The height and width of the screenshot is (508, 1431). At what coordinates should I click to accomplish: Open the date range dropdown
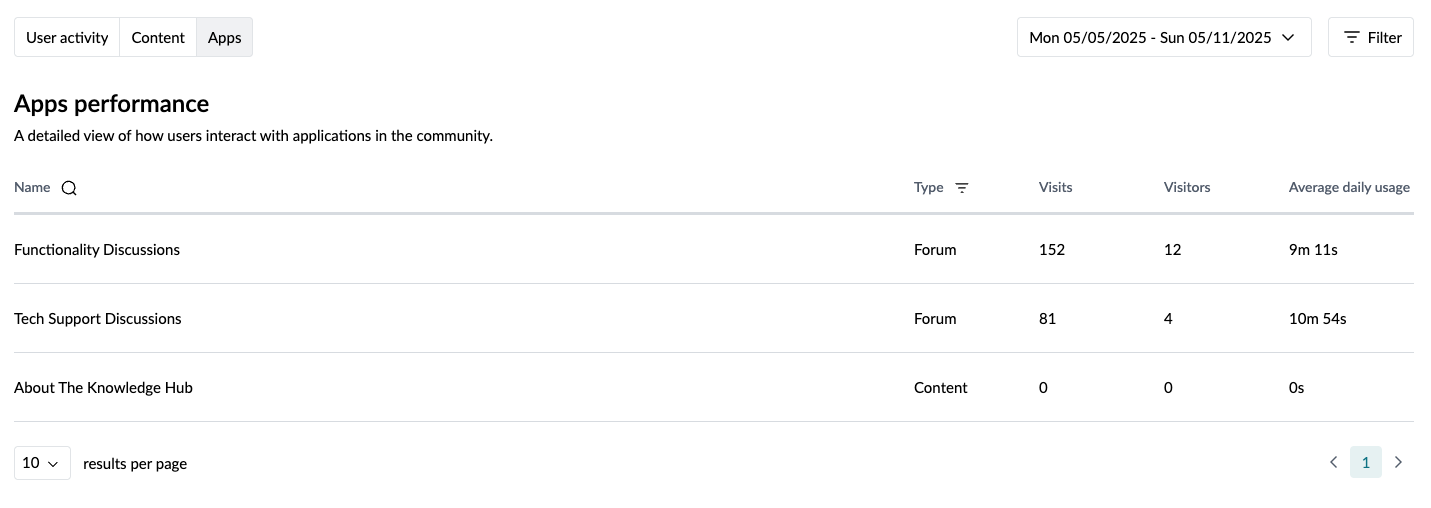click(x=1164, y=37)
